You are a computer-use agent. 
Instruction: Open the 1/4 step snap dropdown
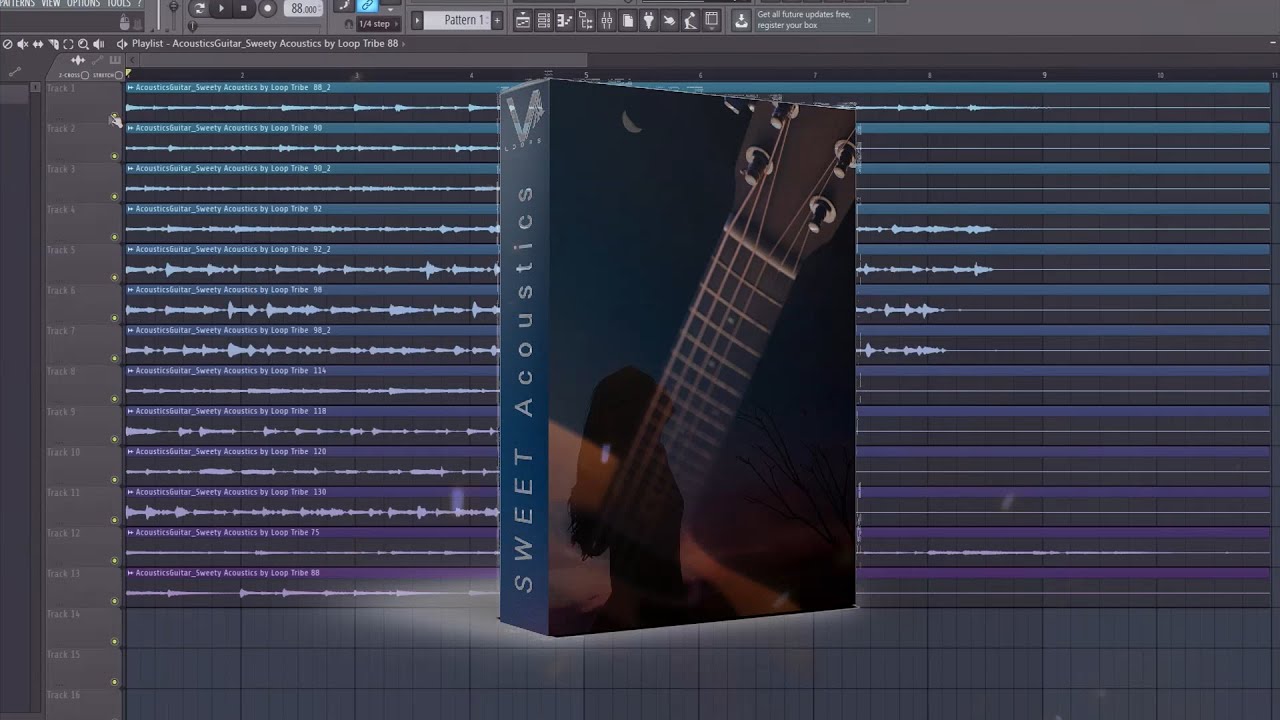(x=379, y=24)
